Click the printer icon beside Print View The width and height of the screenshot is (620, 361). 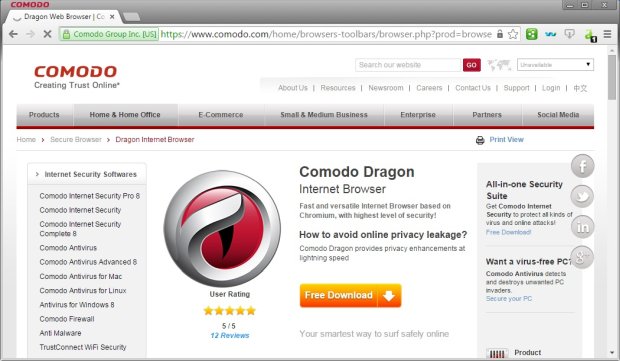(480, 140)
